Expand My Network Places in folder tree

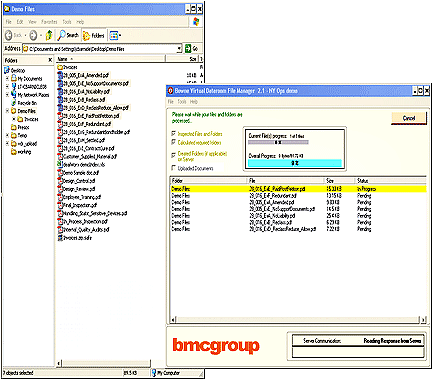7,95
